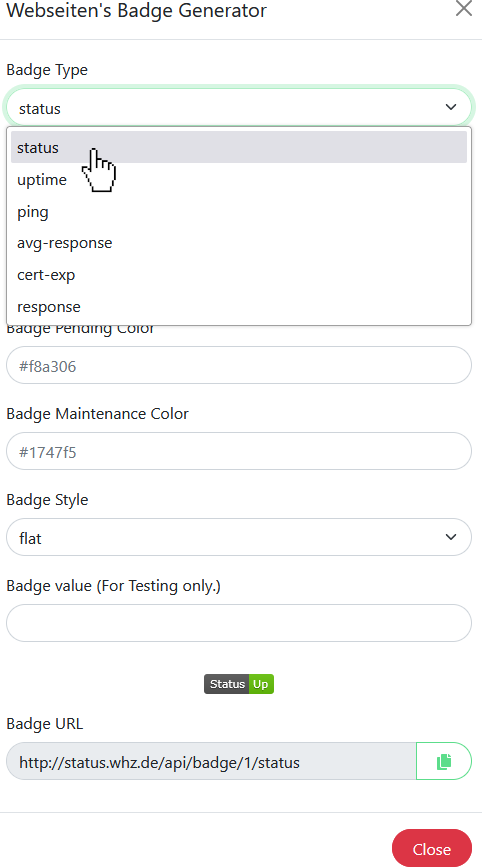482x867 pixels.
Task: Click the chevron arrow of Badge Style
Action: click(x=451, y=537)
